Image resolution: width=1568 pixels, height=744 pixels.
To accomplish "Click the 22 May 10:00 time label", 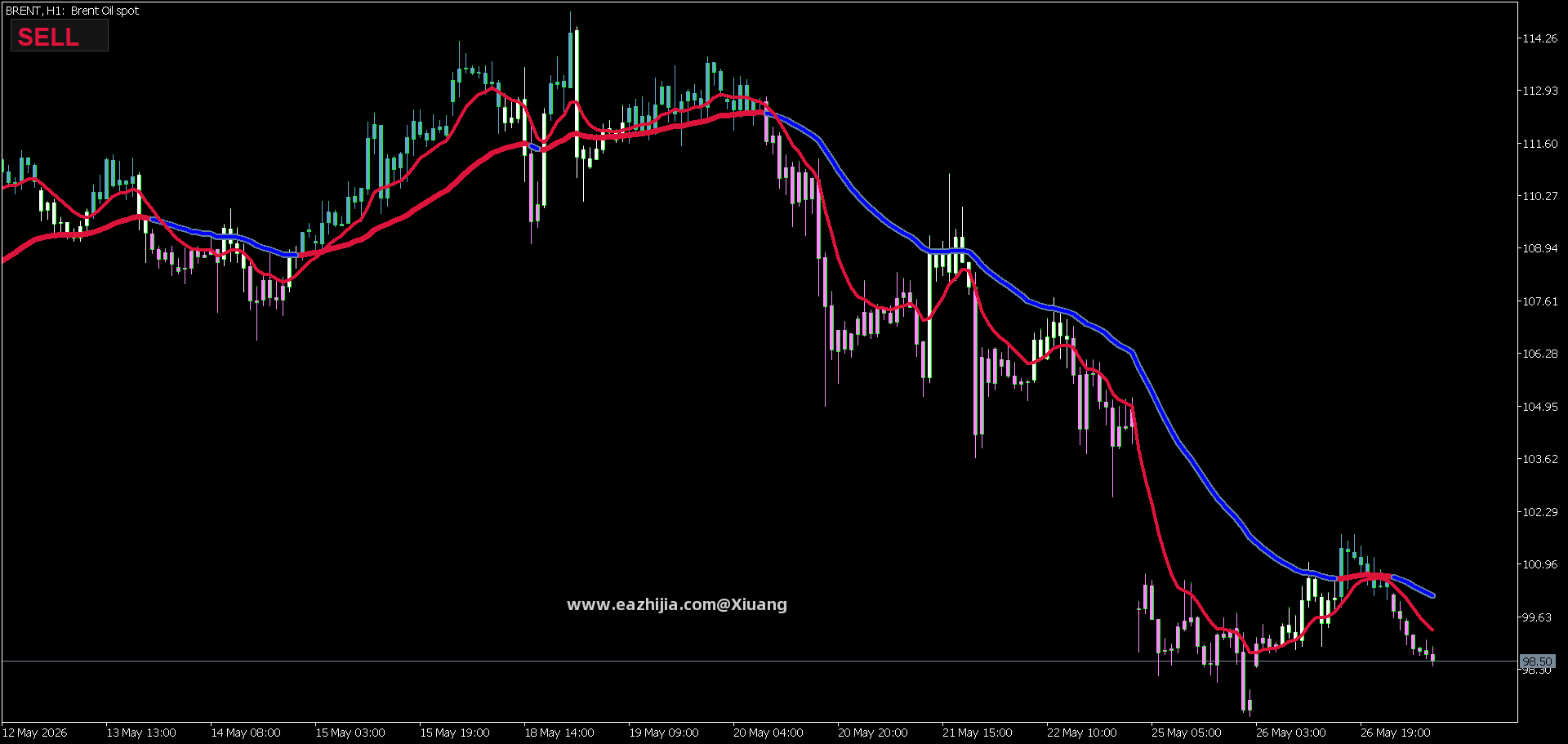I will coord(1082,733).
